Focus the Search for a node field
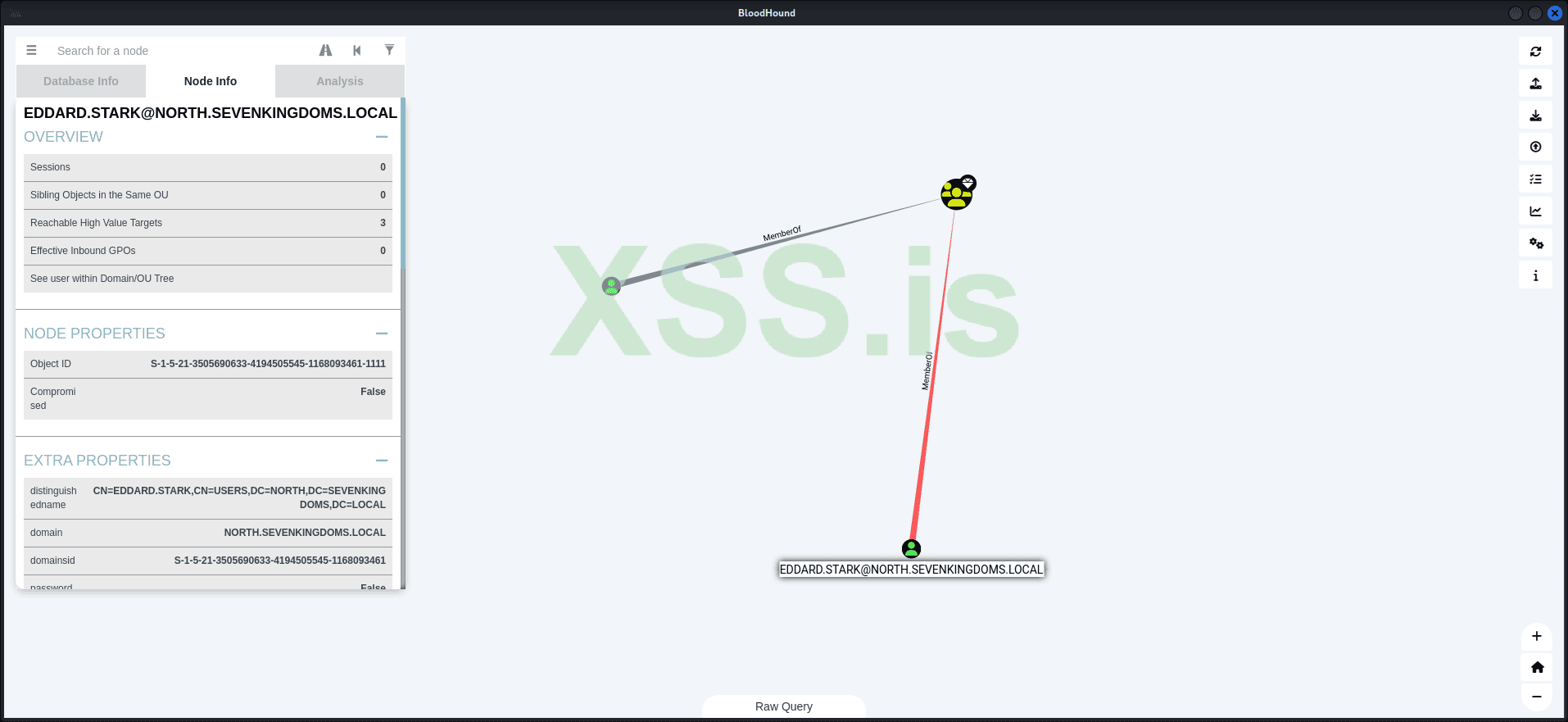Screen dimensions: 1568x722 tap(180, 51)
